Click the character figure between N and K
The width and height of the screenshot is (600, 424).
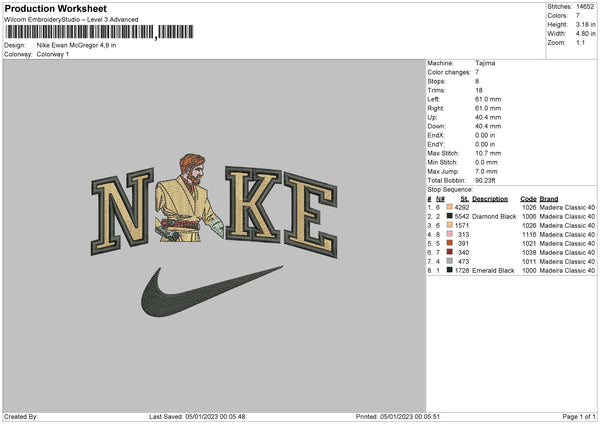pos(190,198)
